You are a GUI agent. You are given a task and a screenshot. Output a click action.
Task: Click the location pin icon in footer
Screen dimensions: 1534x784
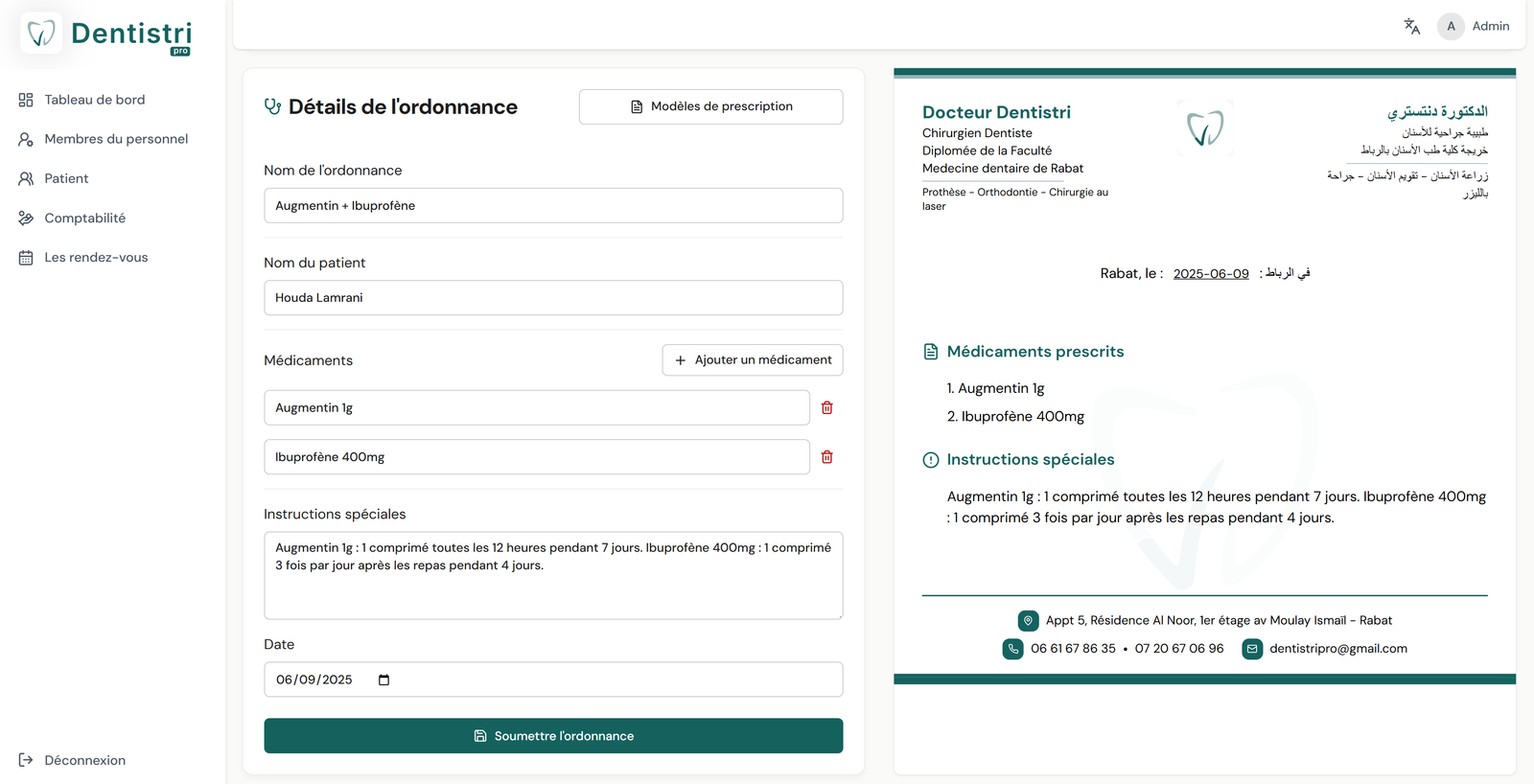coord(1028,621)
